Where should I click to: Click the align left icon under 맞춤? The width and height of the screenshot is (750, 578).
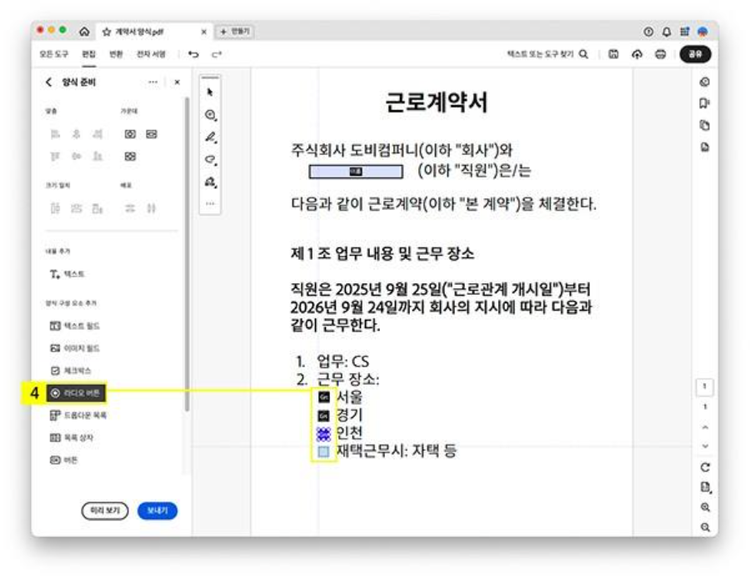(x=55, y=134)
